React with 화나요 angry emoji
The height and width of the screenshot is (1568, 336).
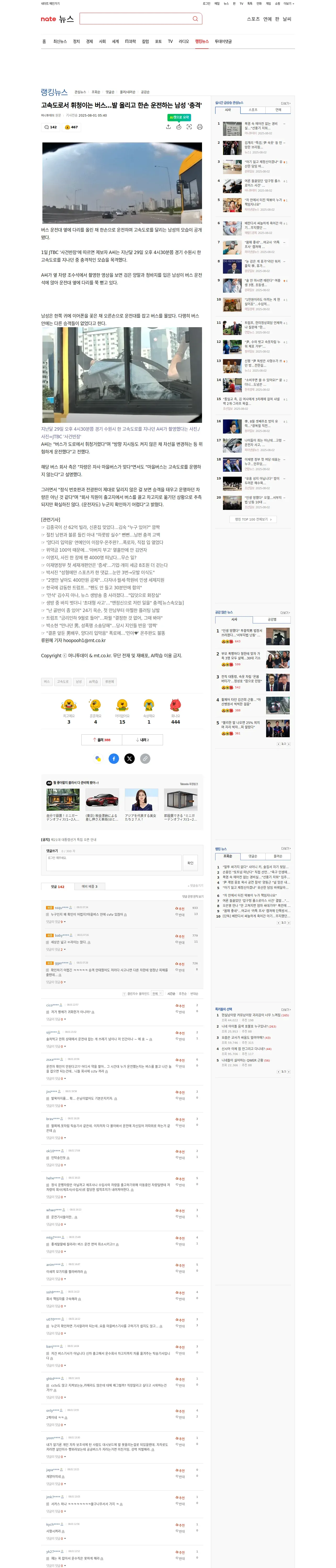tap(176, 705)
